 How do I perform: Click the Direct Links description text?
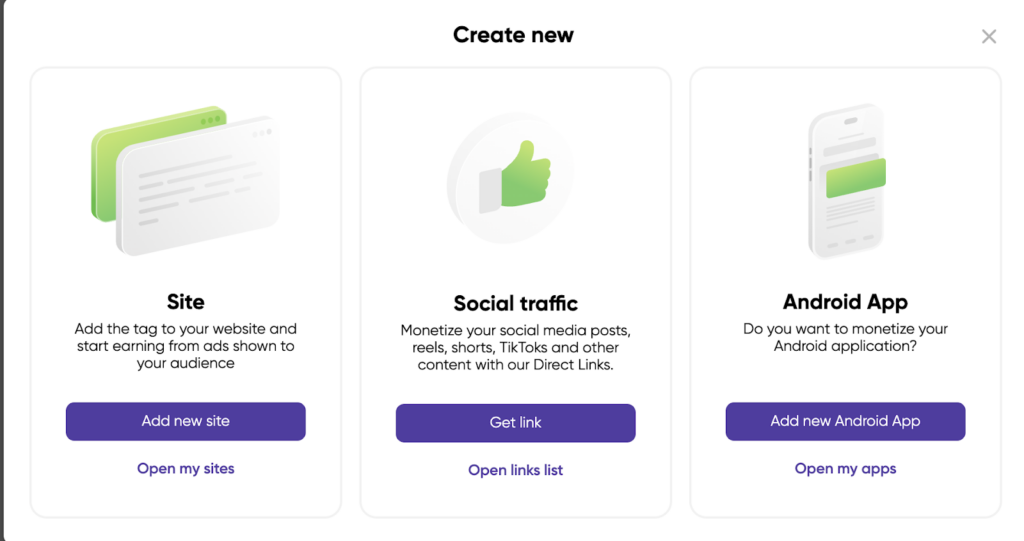coord(516,347)
